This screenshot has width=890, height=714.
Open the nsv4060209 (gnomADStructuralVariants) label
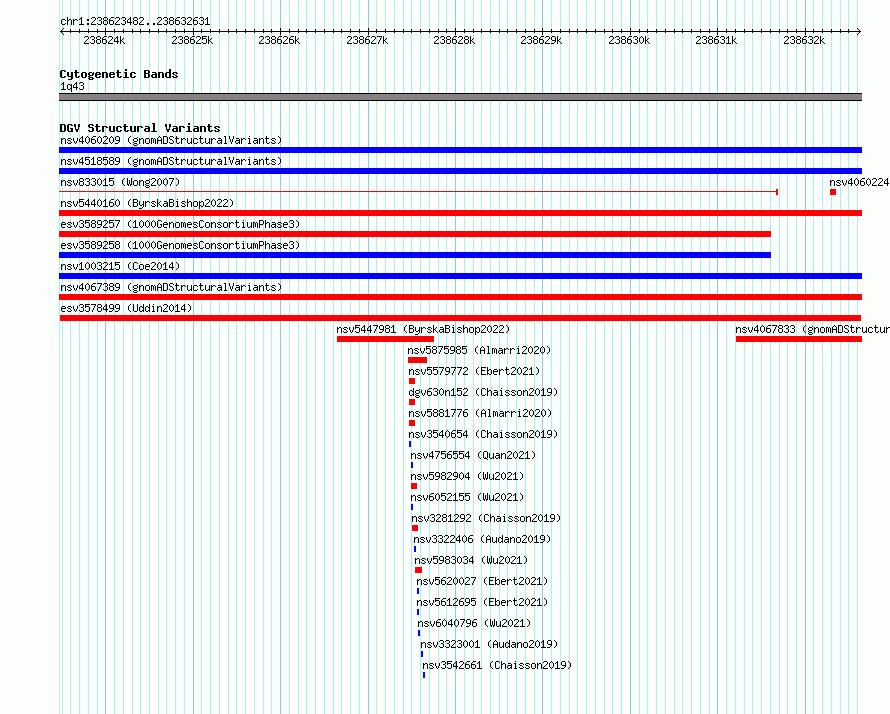(171, 140)
